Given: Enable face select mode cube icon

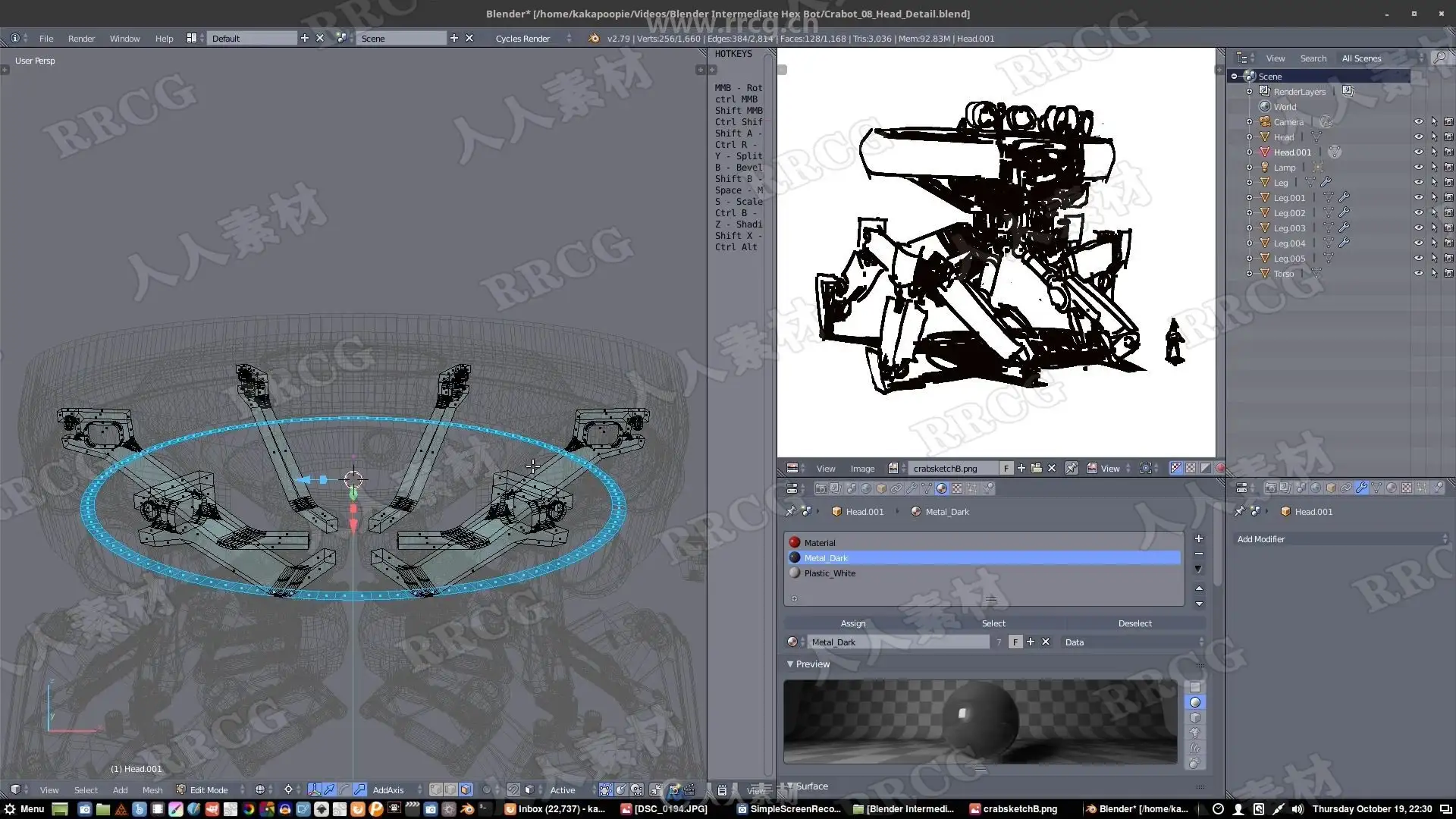Looking at the screenshot, I should (x=466, y=790).
